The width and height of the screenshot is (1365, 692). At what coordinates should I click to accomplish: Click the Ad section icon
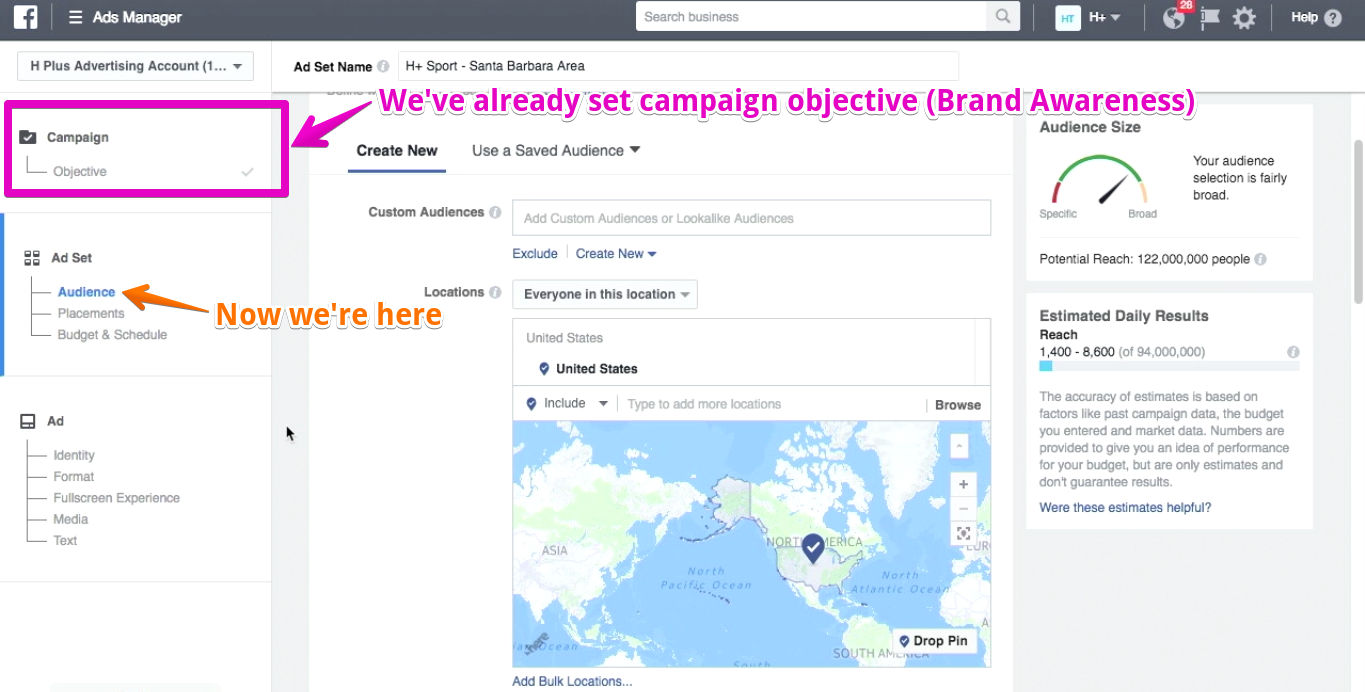click(28, 421)
